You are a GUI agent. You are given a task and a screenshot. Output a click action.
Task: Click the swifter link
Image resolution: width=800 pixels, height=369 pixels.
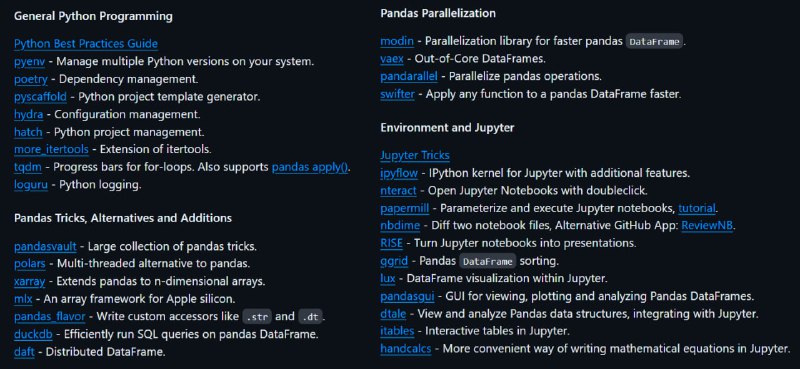pos(397,94)
